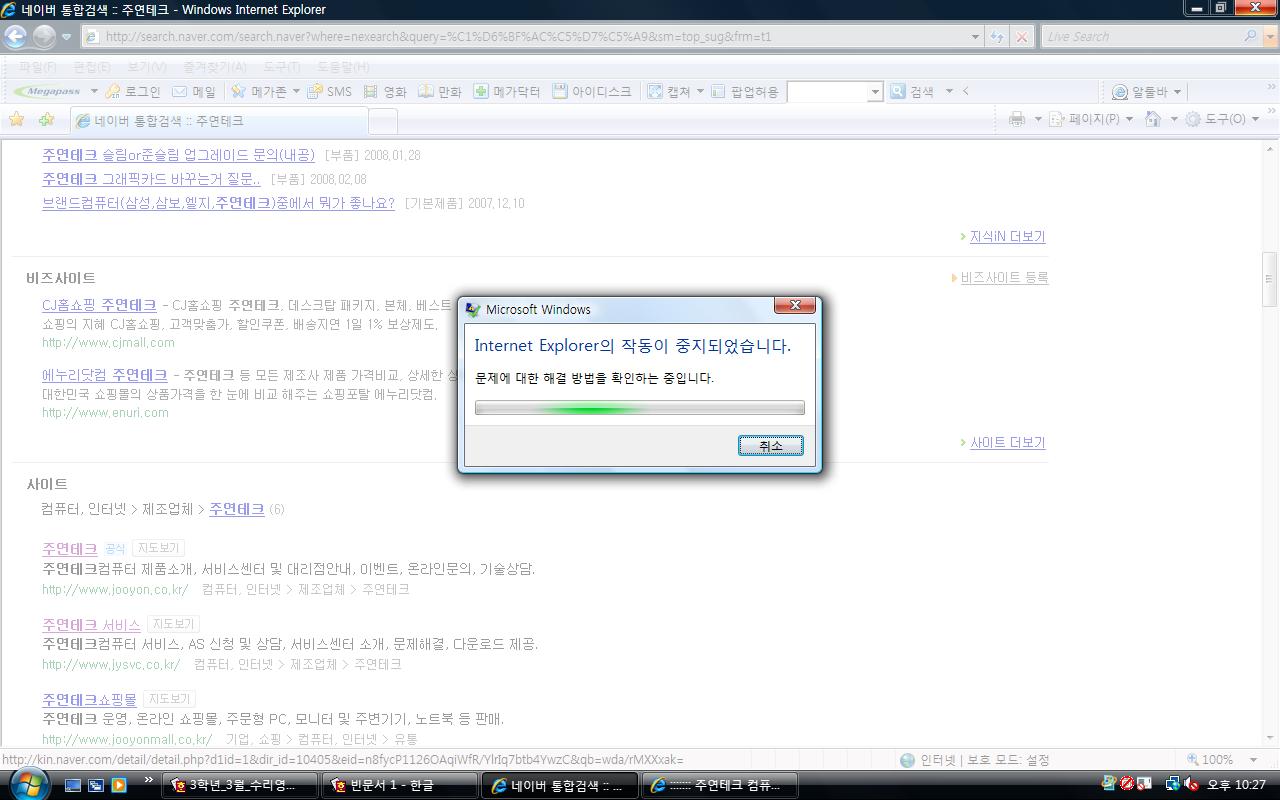
Task: Expand the 캡쳐 dropdown arrow
Action: click(x=700, y=91)
